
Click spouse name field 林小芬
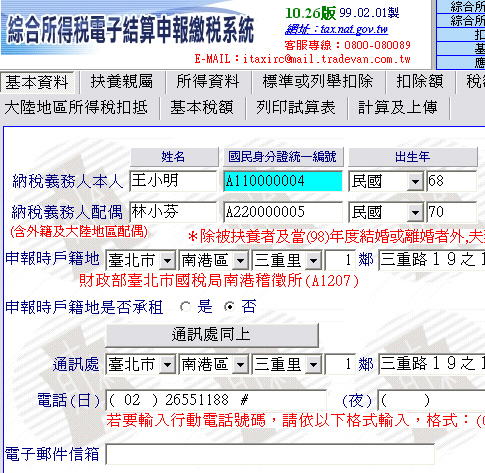coord(173,212)
